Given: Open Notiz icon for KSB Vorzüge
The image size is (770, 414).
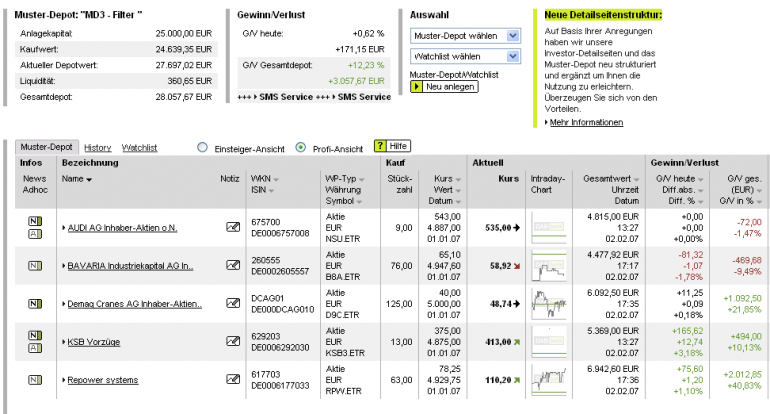Looking at the screenshot, I should pos(233,341).
